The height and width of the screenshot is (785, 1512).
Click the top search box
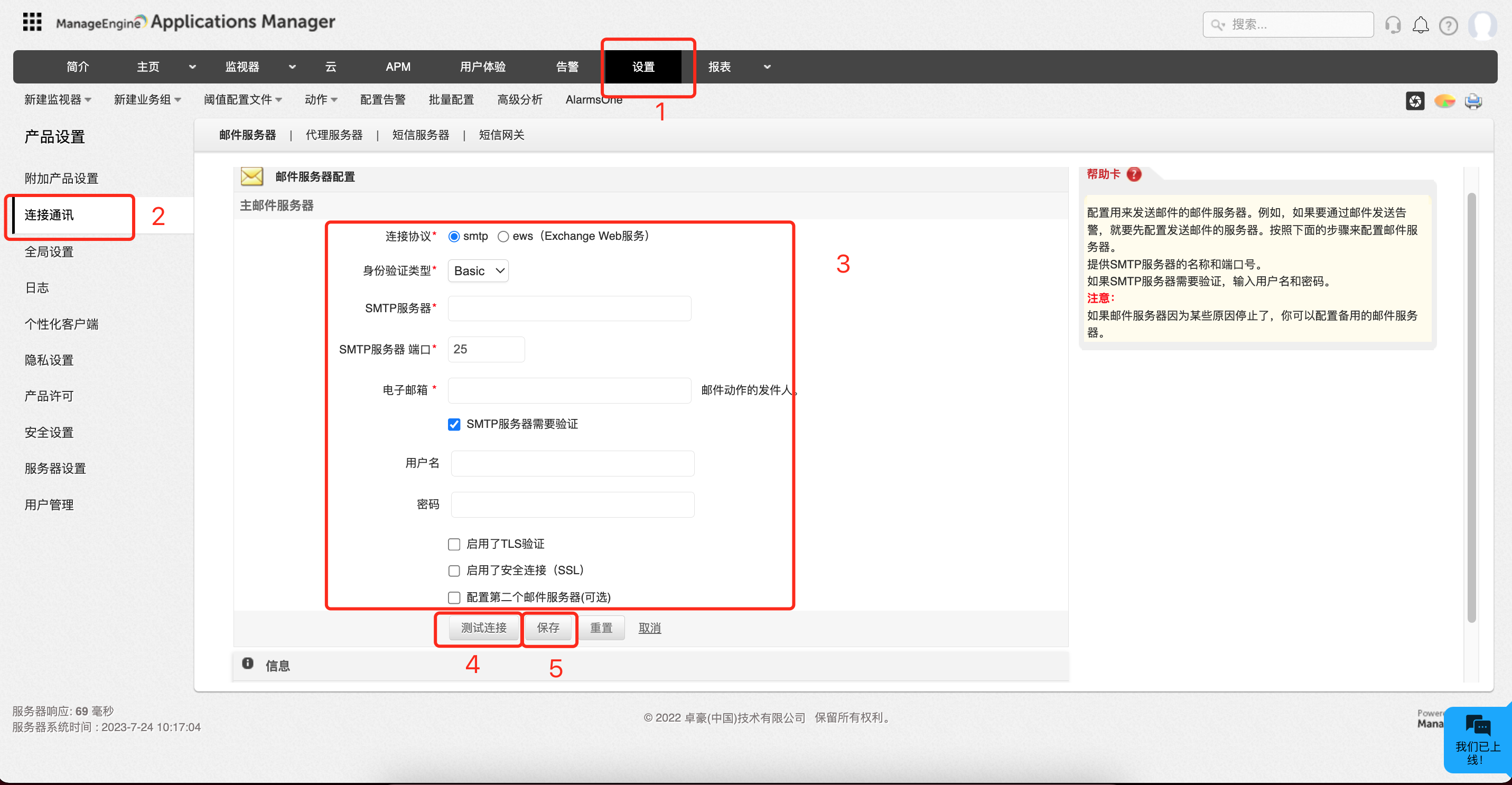click(1288, 25)
